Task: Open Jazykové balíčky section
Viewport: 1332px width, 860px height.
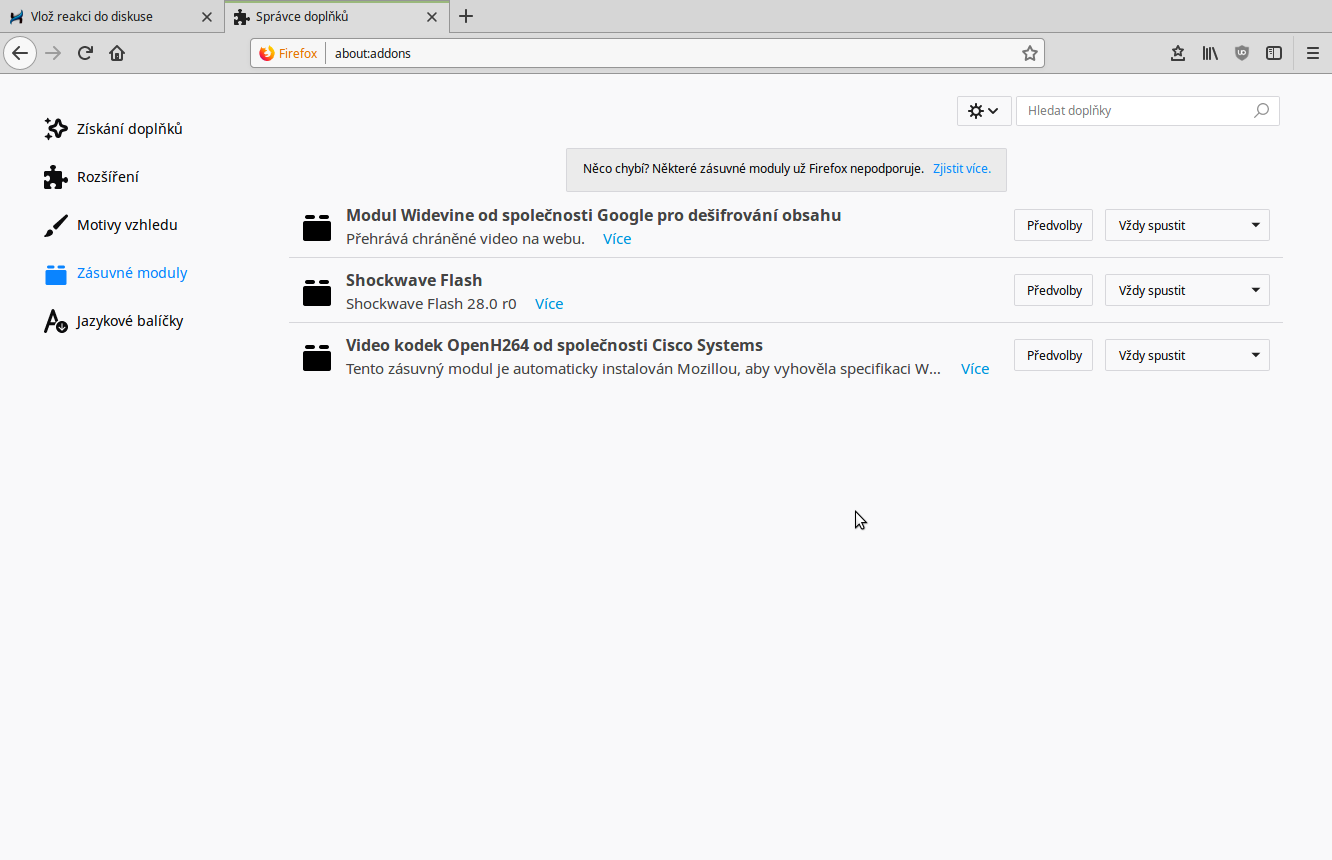Action: (x=130, y=321)
